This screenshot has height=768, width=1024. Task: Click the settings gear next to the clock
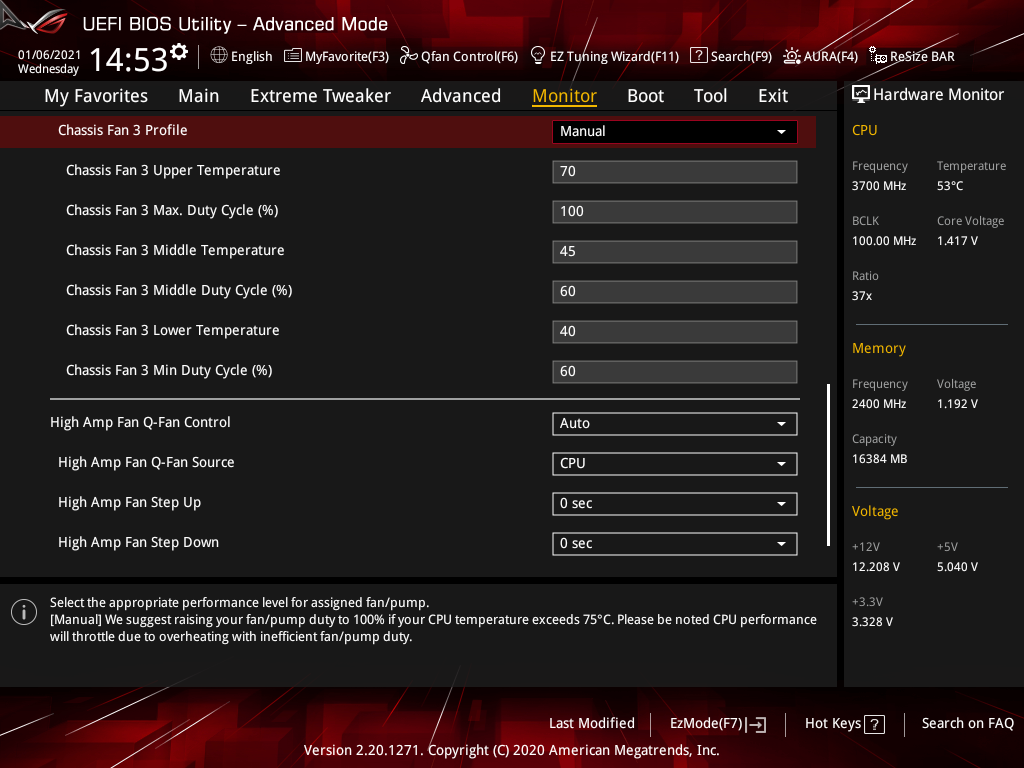pos(179,52)
